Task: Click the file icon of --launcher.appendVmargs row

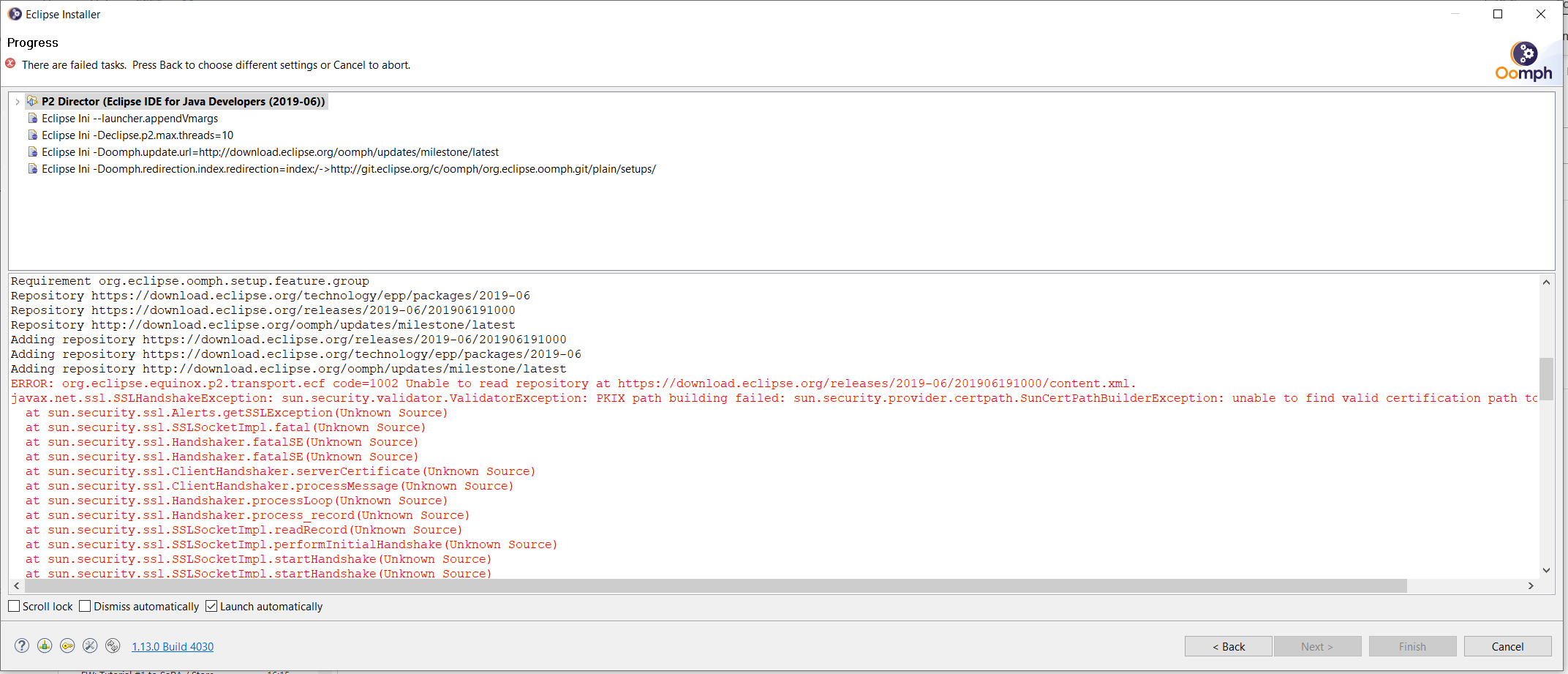Action: (x=33, y=119)
